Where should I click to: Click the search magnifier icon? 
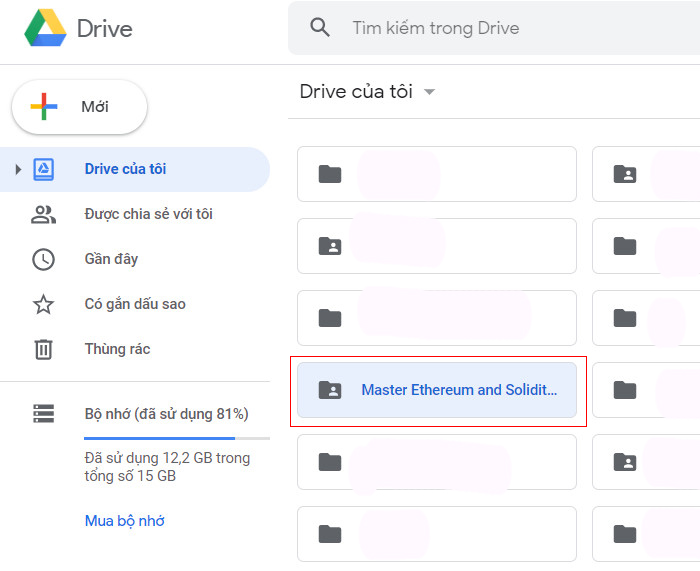click(320, 28)
